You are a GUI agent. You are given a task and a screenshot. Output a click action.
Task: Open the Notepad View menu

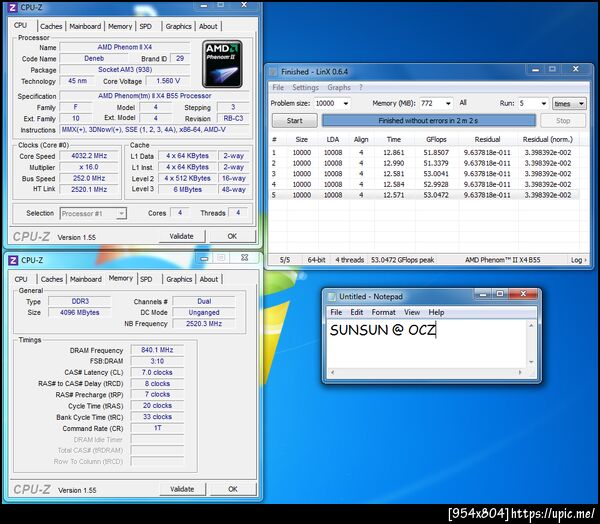412,312
